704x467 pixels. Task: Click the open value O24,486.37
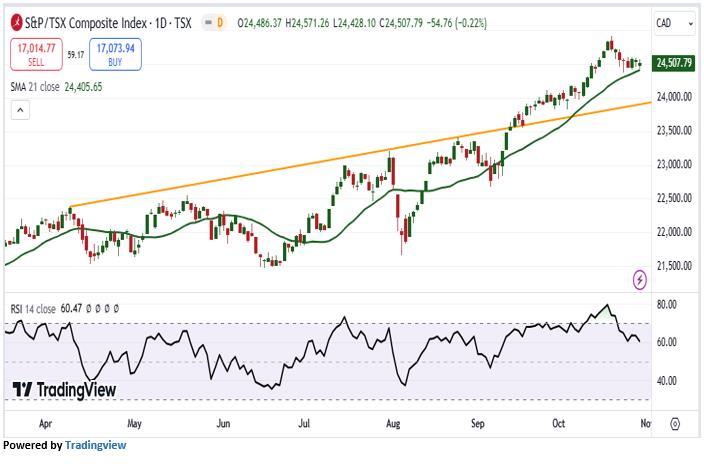tap(260, 22)
